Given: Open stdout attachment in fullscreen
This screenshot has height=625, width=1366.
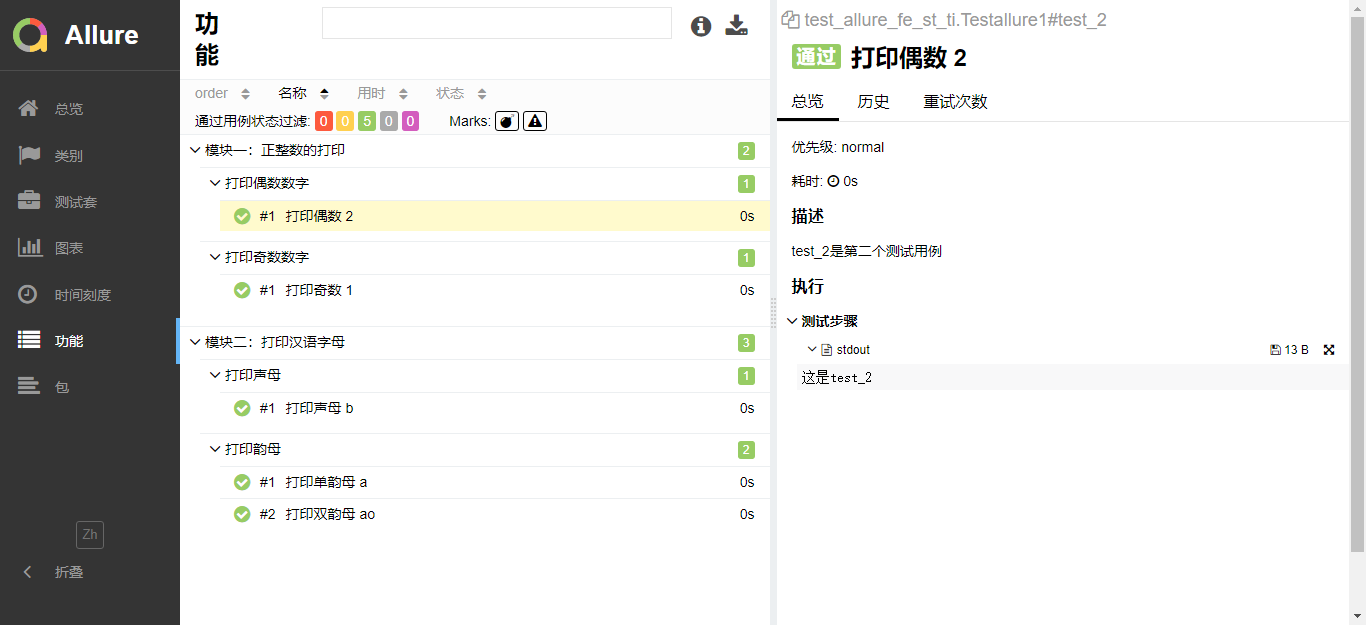Looking at the screenshot, I should pyautogui.click(x=1329, y=350).
